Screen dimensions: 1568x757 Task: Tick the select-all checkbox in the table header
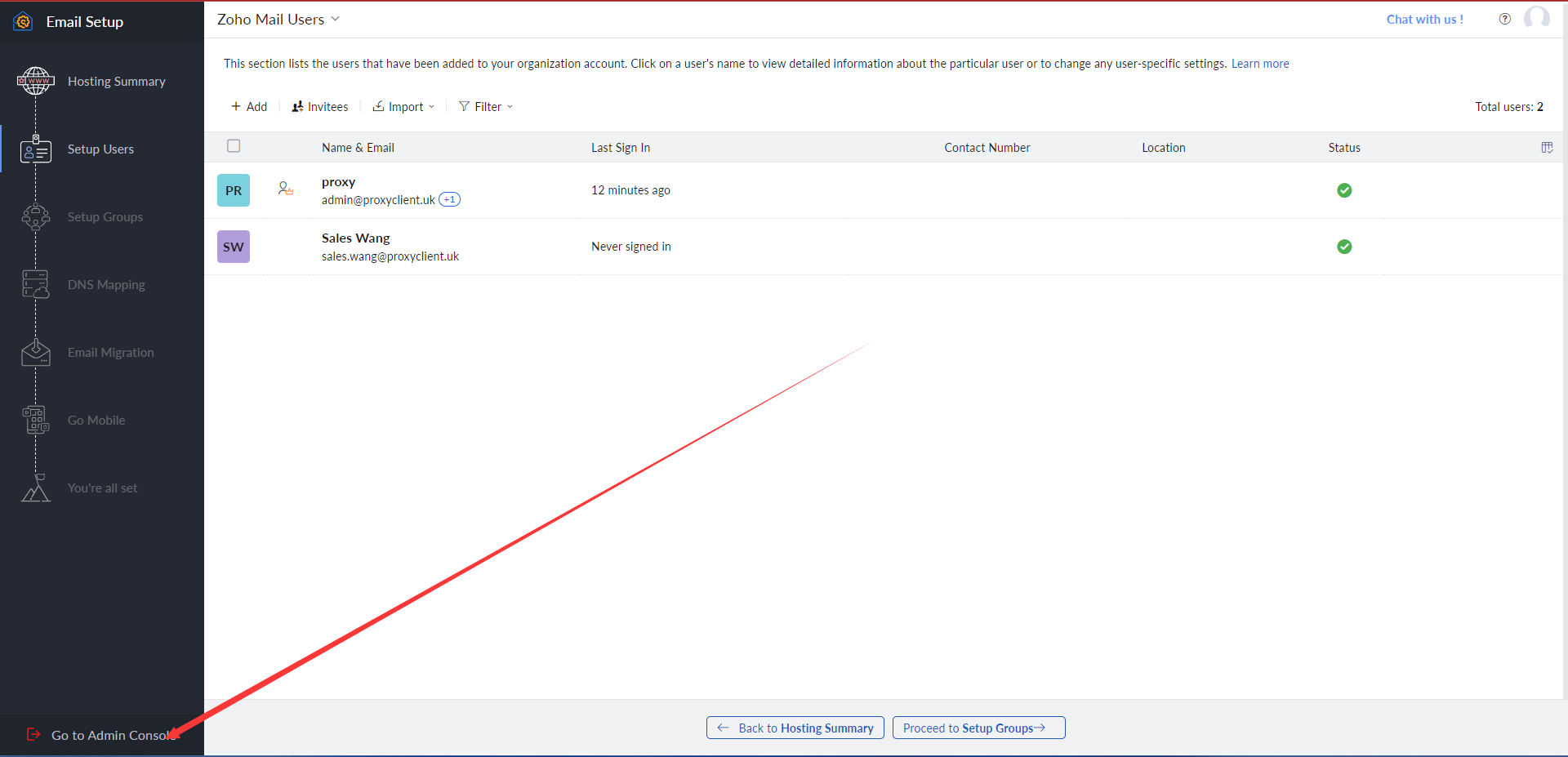point(234,146)
